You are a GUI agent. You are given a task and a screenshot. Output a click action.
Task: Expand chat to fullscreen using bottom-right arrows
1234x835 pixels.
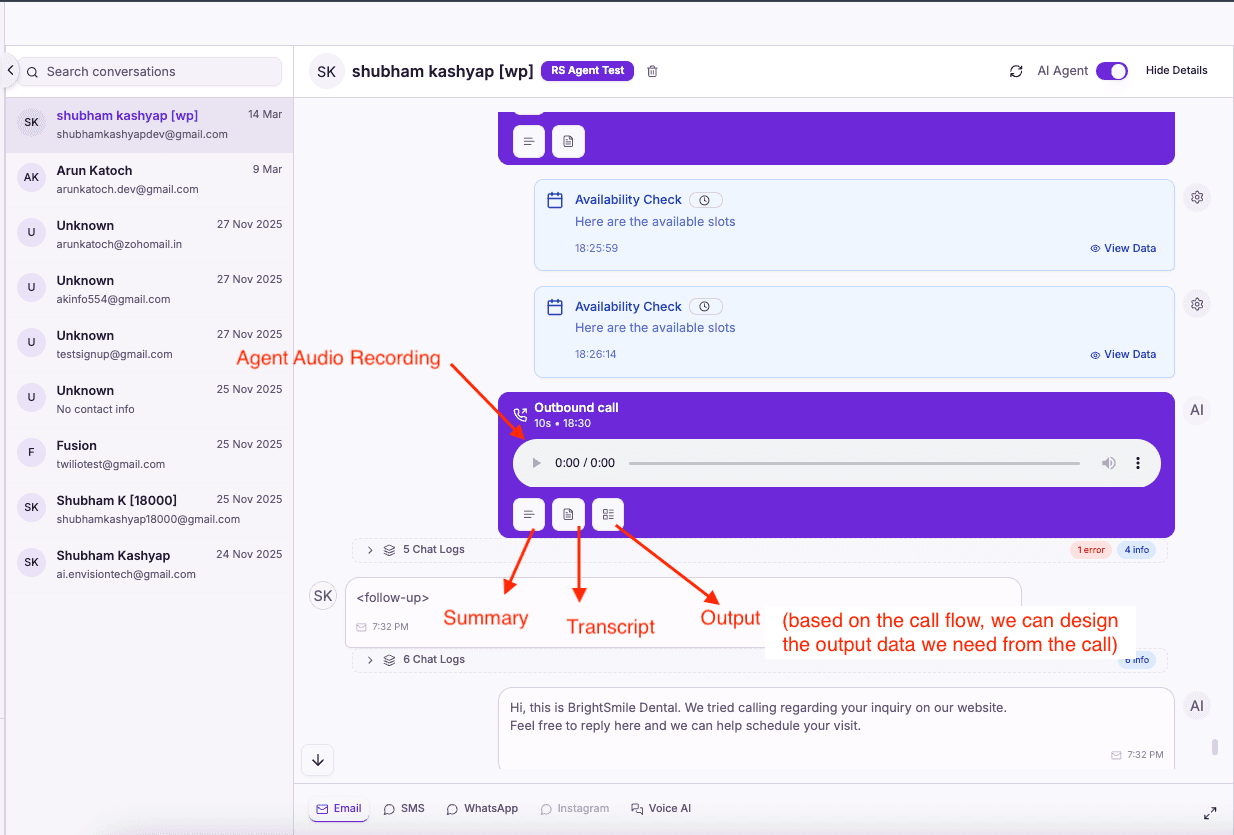1210,813
